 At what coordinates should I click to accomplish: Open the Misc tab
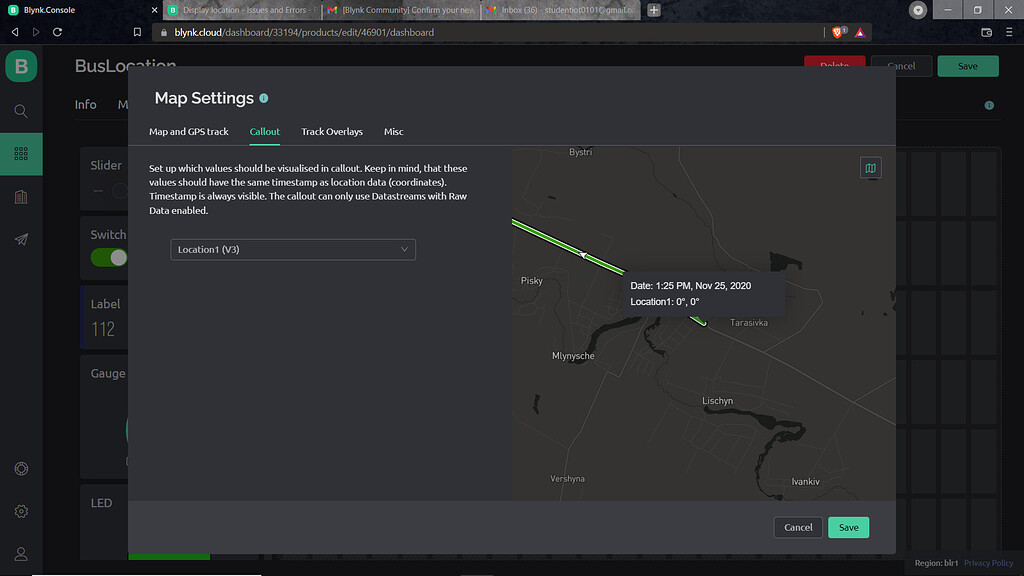click(x=393, y=131)
